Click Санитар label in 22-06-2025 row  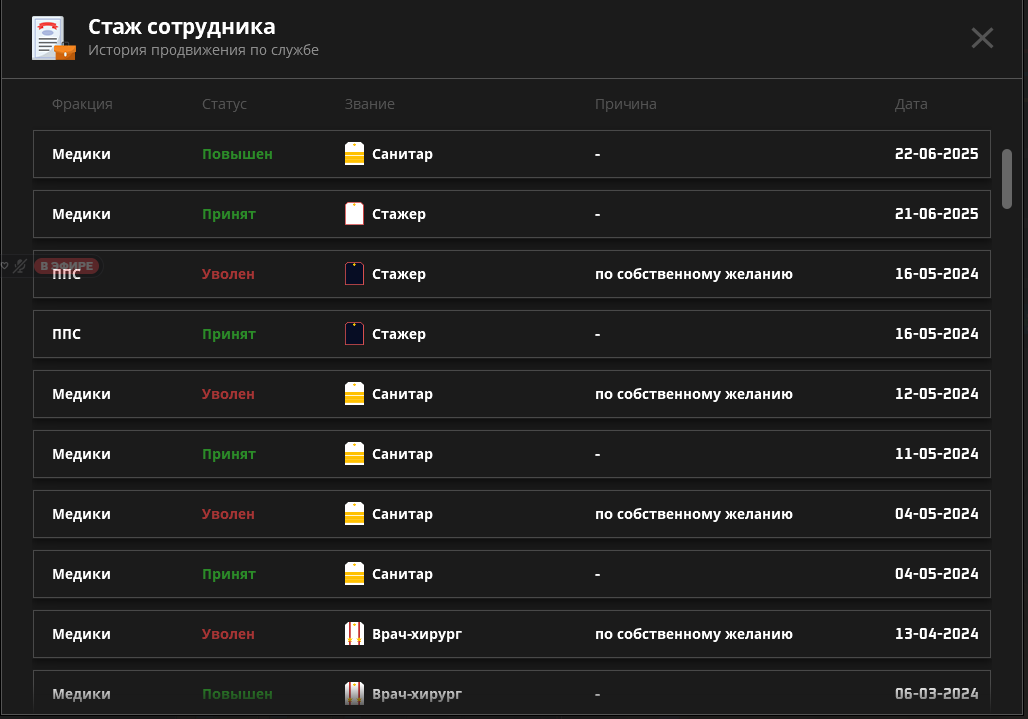tap(403, 154)
